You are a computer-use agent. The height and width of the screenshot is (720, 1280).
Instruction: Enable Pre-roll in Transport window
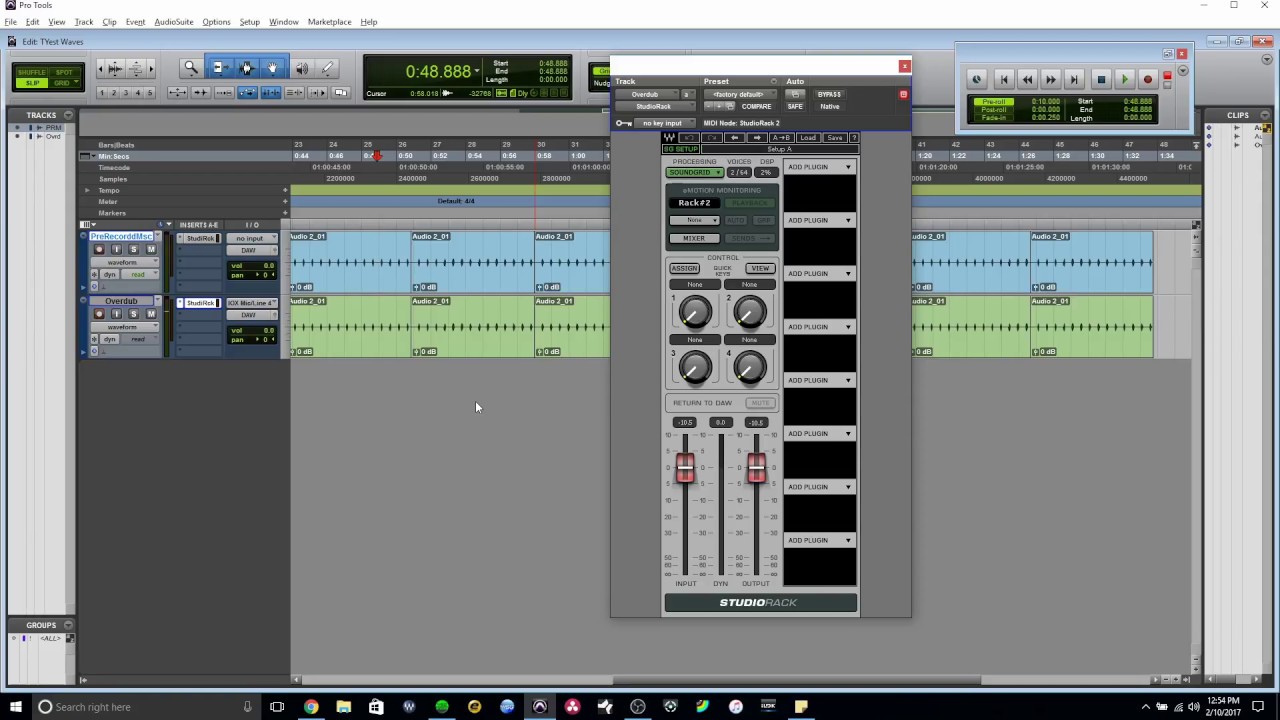click(994, 102)
